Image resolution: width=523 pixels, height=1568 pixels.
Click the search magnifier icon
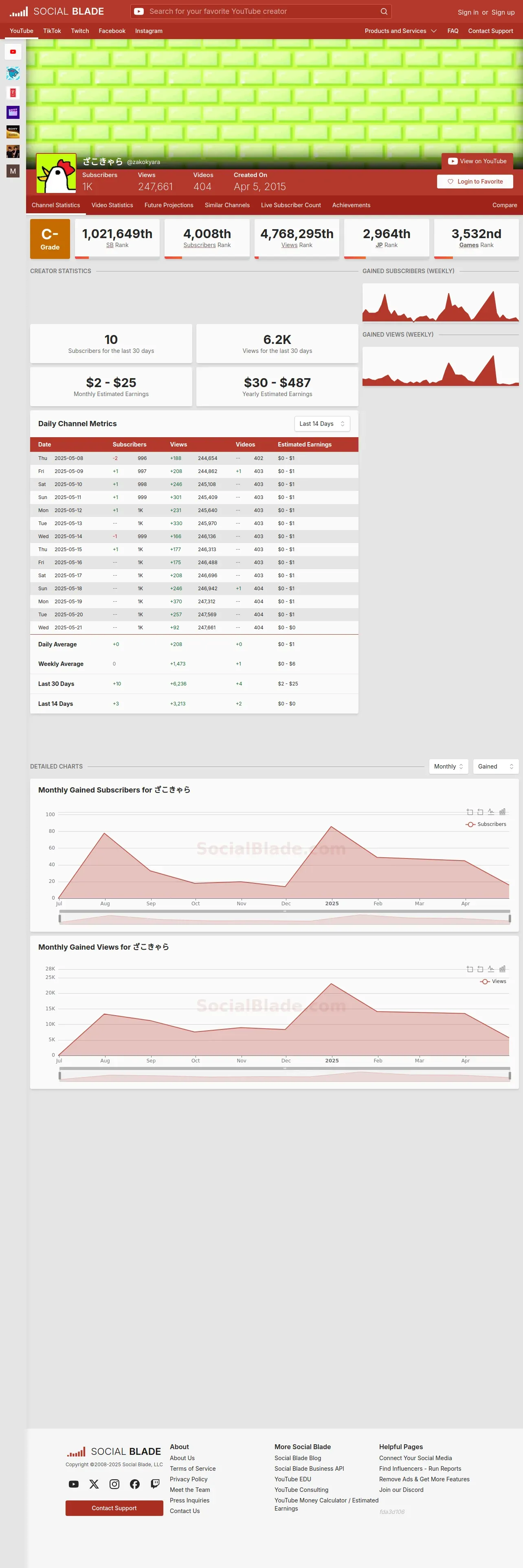coord(384,11)
